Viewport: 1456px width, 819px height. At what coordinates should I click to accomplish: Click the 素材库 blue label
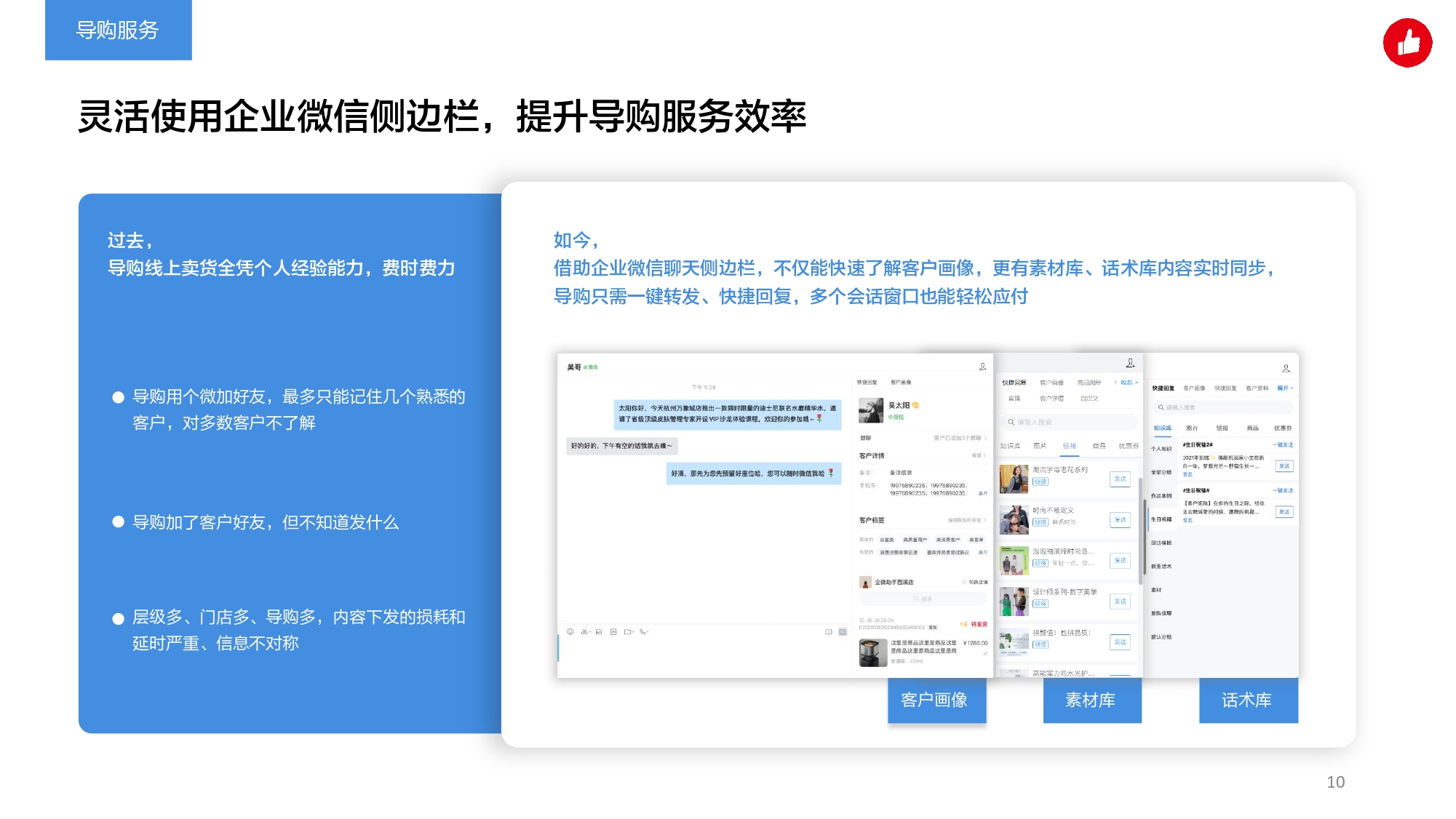[1091, 700]
